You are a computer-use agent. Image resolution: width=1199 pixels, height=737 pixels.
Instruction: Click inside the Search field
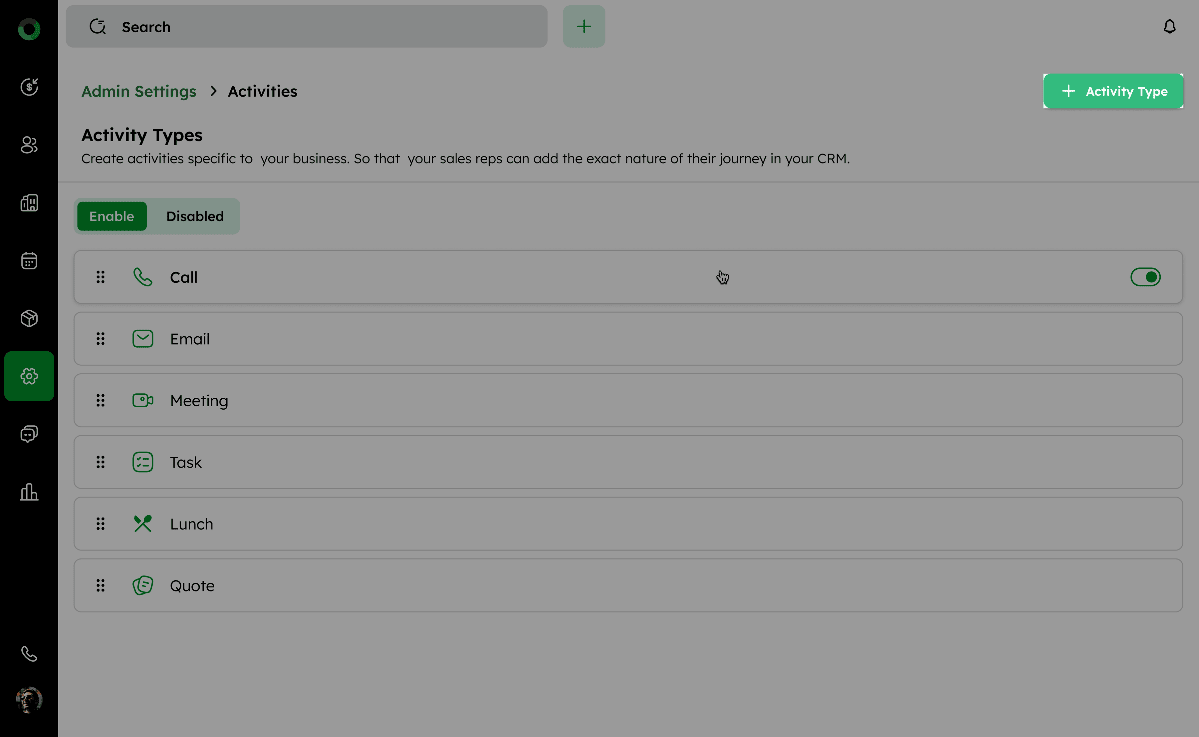320,27
